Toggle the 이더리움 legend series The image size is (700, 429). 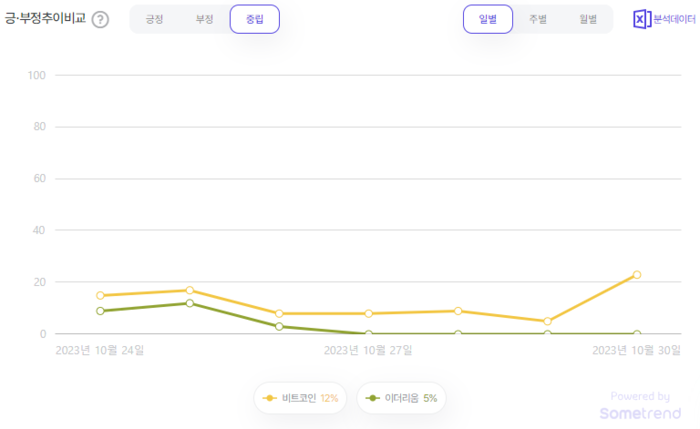tap(401, 398)
